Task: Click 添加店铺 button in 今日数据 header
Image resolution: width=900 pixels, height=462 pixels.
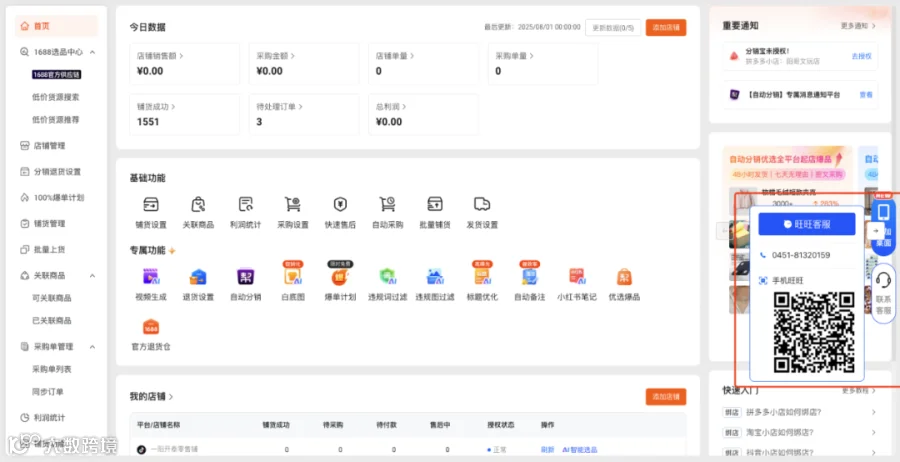Action: point(666,28)
